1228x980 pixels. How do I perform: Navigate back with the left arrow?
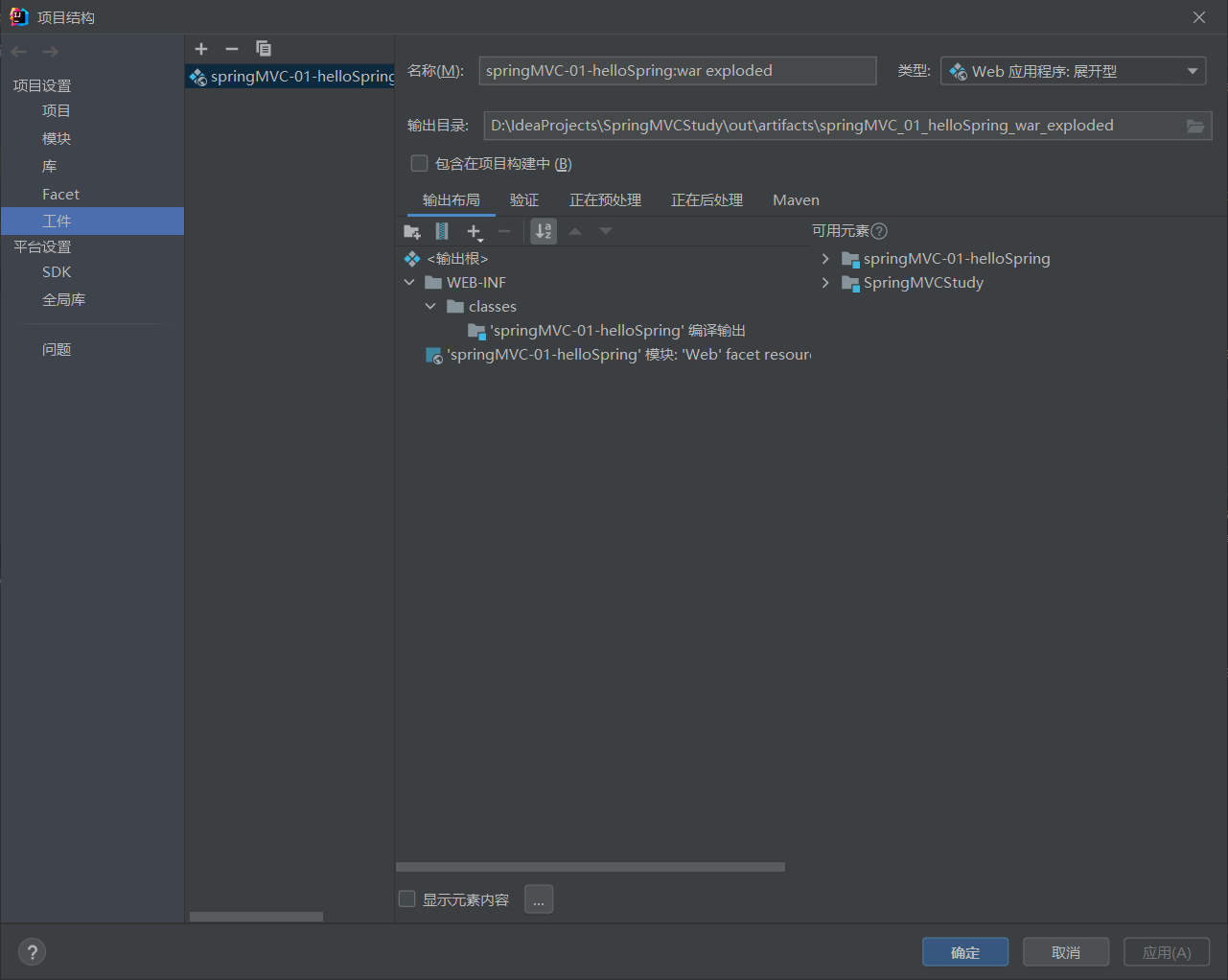click(x=19, y=52)
